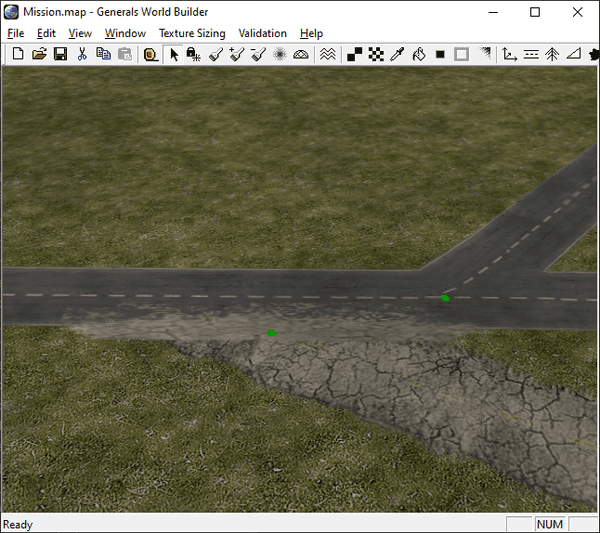Save the map with floppy disk icon
Image resolution: width=600 pixels, height=533 pixels.
click(x=60, y=54)
